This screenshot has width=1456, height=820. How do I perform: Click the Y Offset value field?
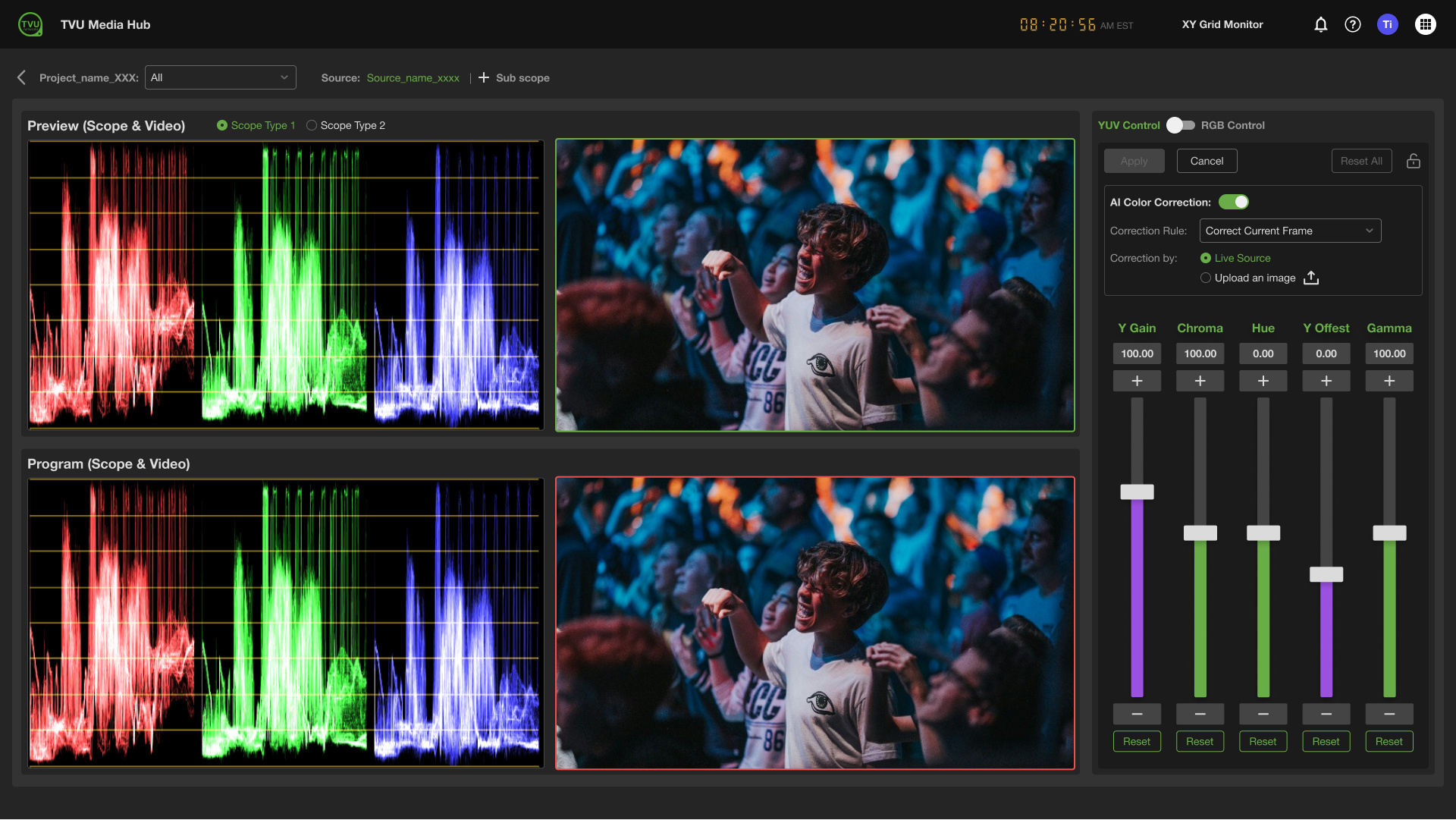(1326, 353)
